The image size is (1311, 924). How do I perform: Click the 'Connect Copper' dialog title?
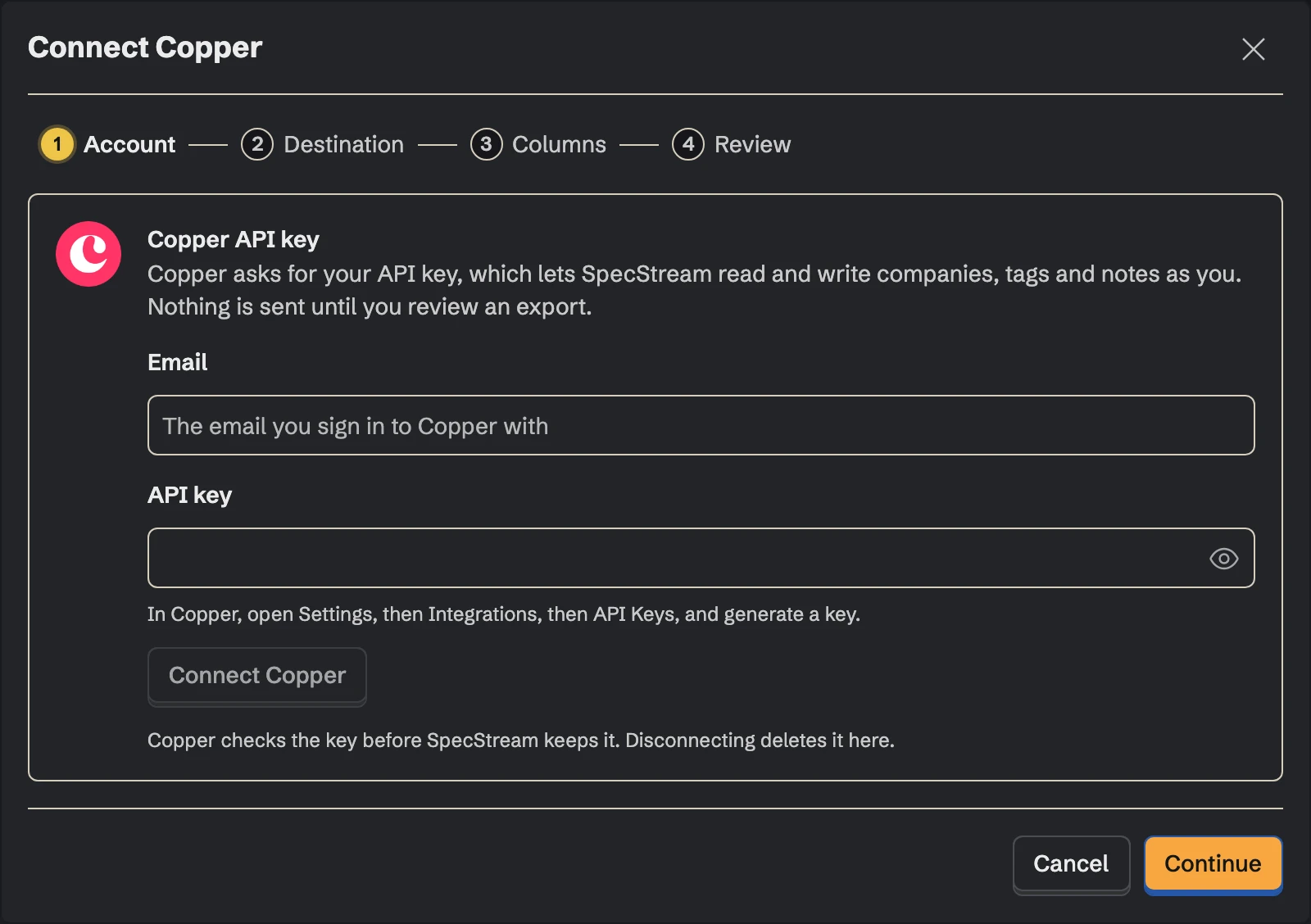pos(145,48)
